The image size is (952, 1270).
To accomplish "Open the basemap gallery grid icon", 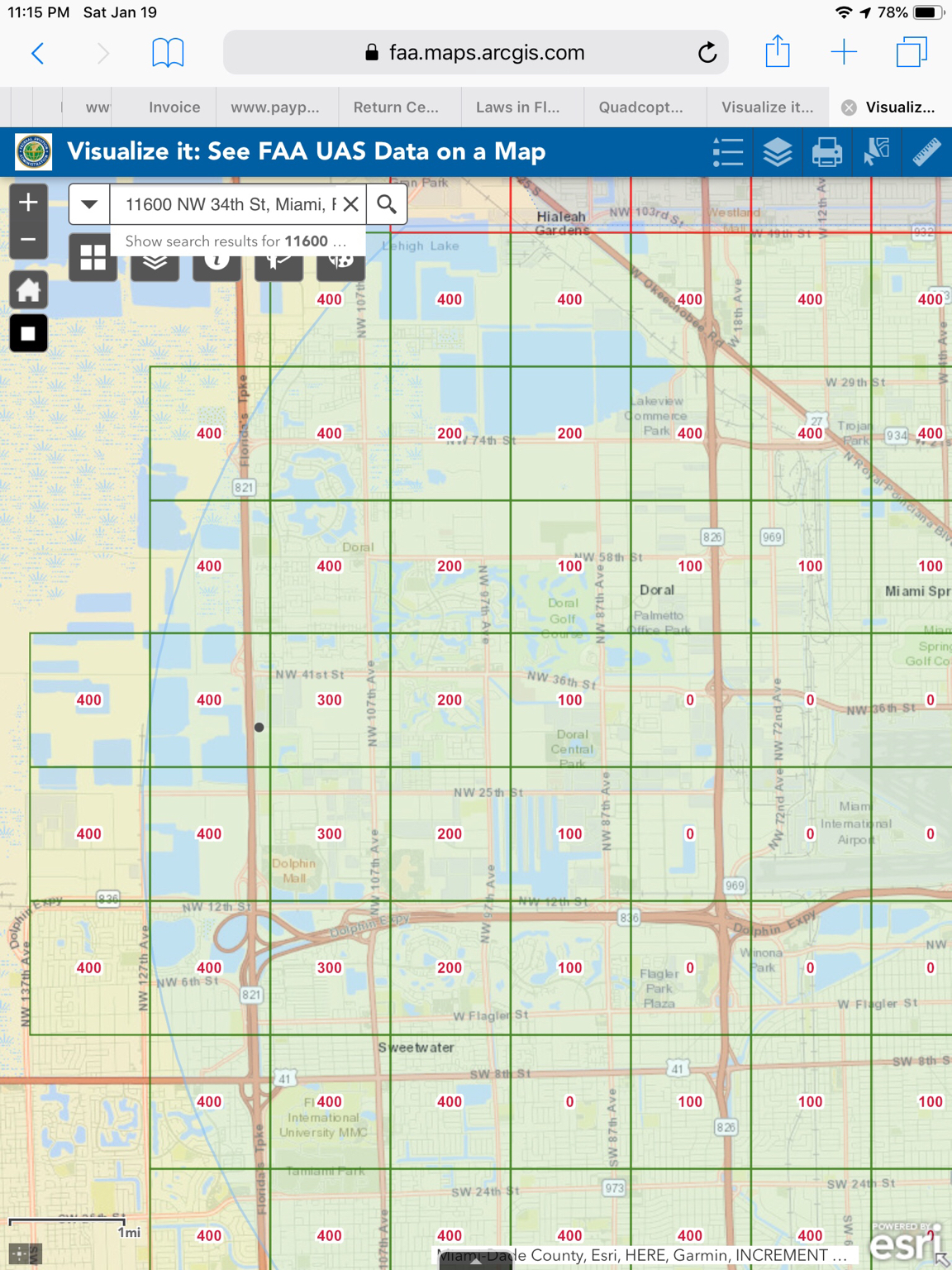I will point(93,257).
